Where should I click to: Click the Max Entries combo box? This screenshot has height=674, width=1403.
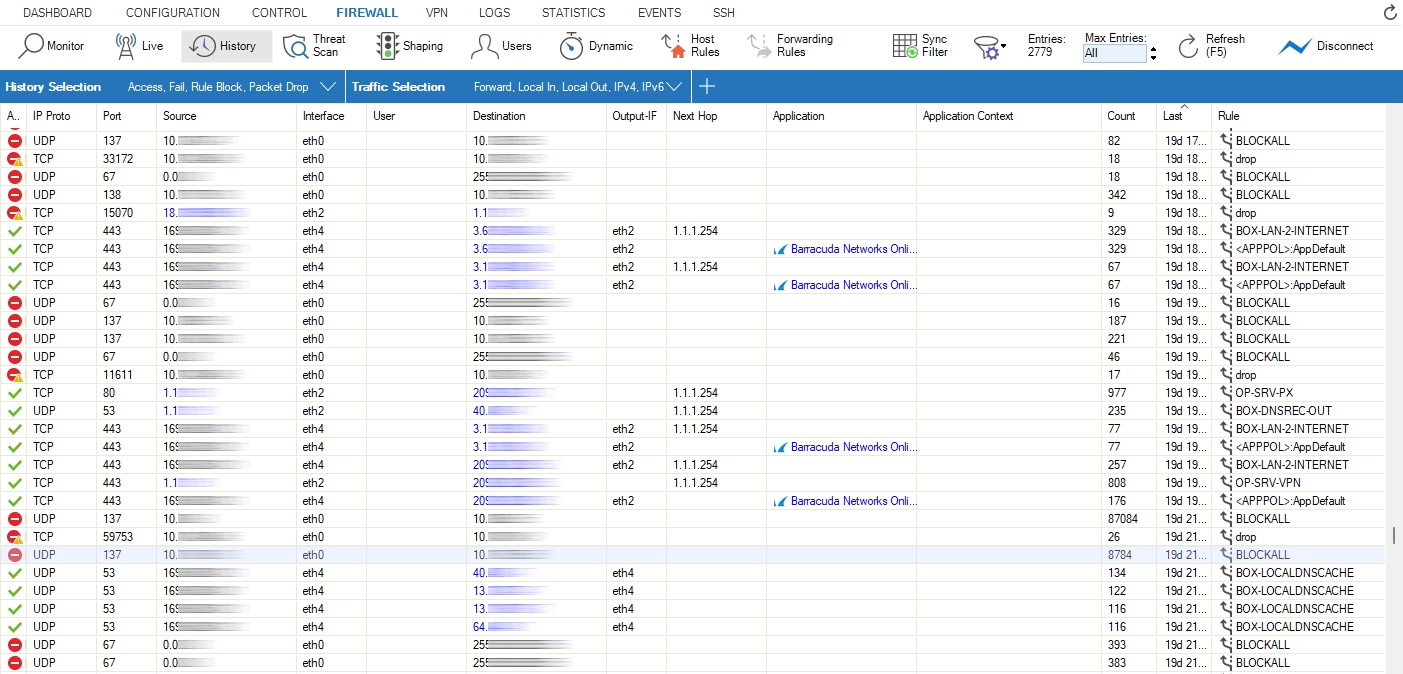click(1114, 53)
